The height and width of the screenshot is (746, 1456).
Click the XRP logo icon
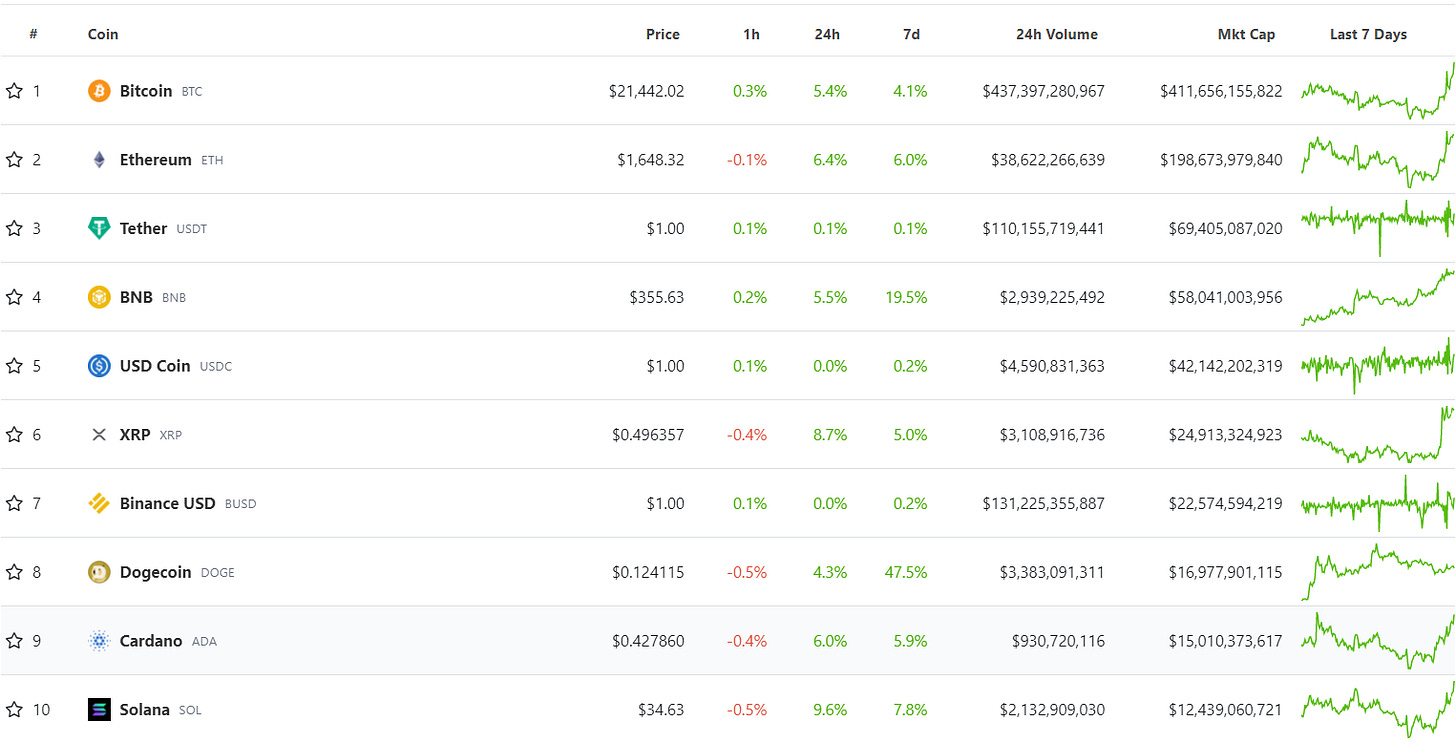pyautogui.click(x=99, y=435)
